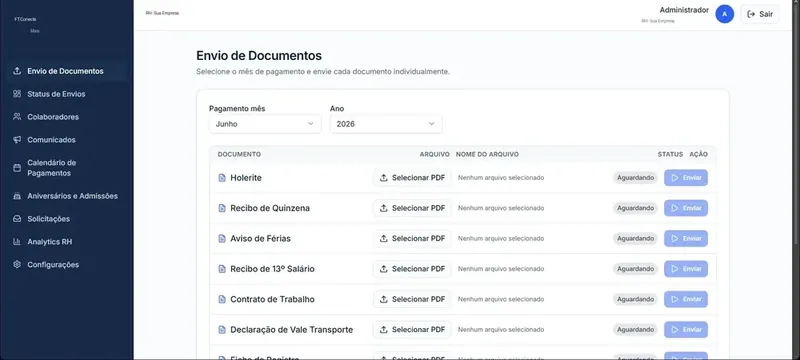Select PDF for Contrato de Trabalho
Image resolution: width=800 pixels, height=360 pixels.
(412, 299)
